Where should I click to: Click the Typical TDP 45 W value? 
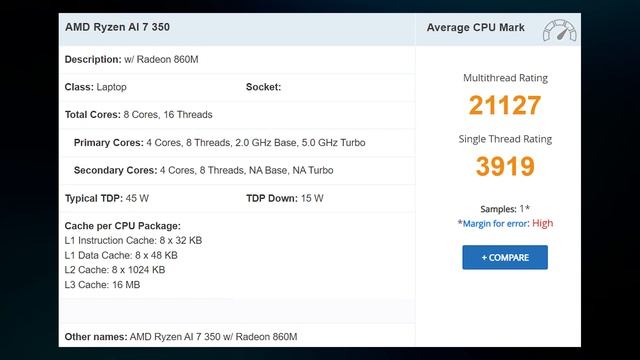[137, 198]
